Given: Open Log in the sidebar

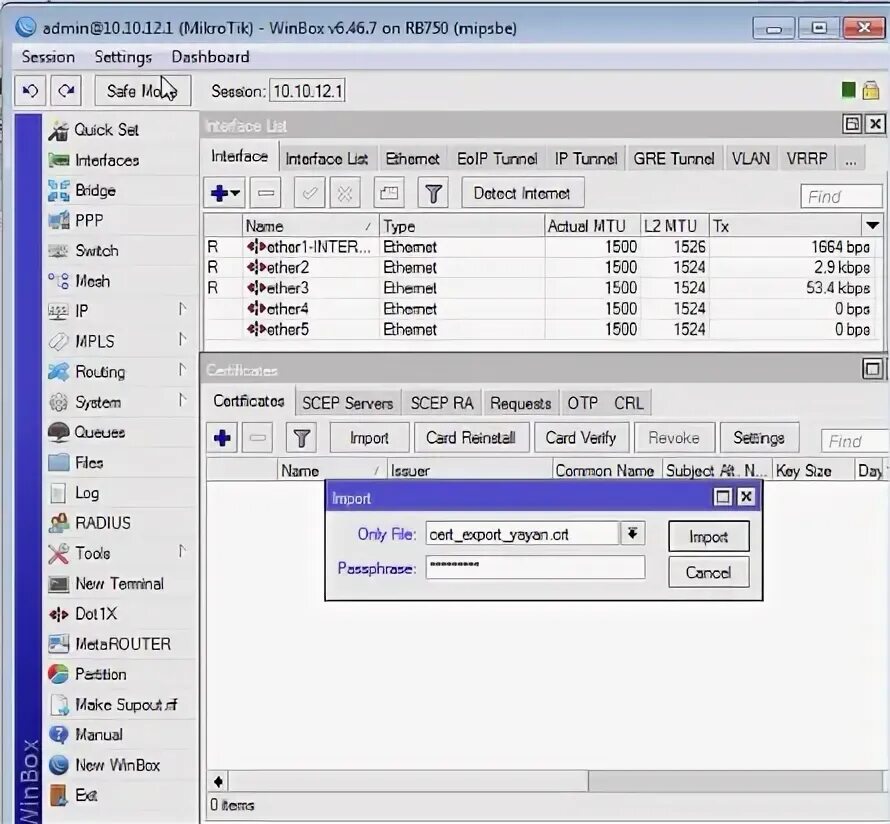Looking at the screenshot, I should 87,493.
